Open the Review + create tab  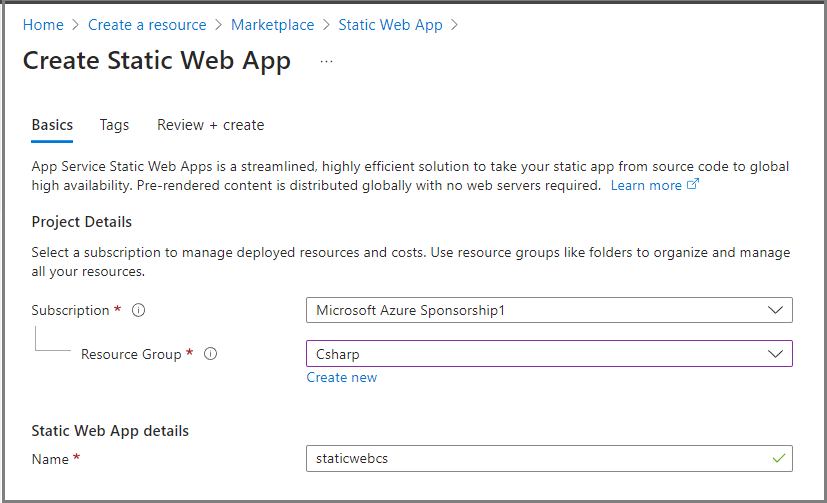click(x=210, y=125)
